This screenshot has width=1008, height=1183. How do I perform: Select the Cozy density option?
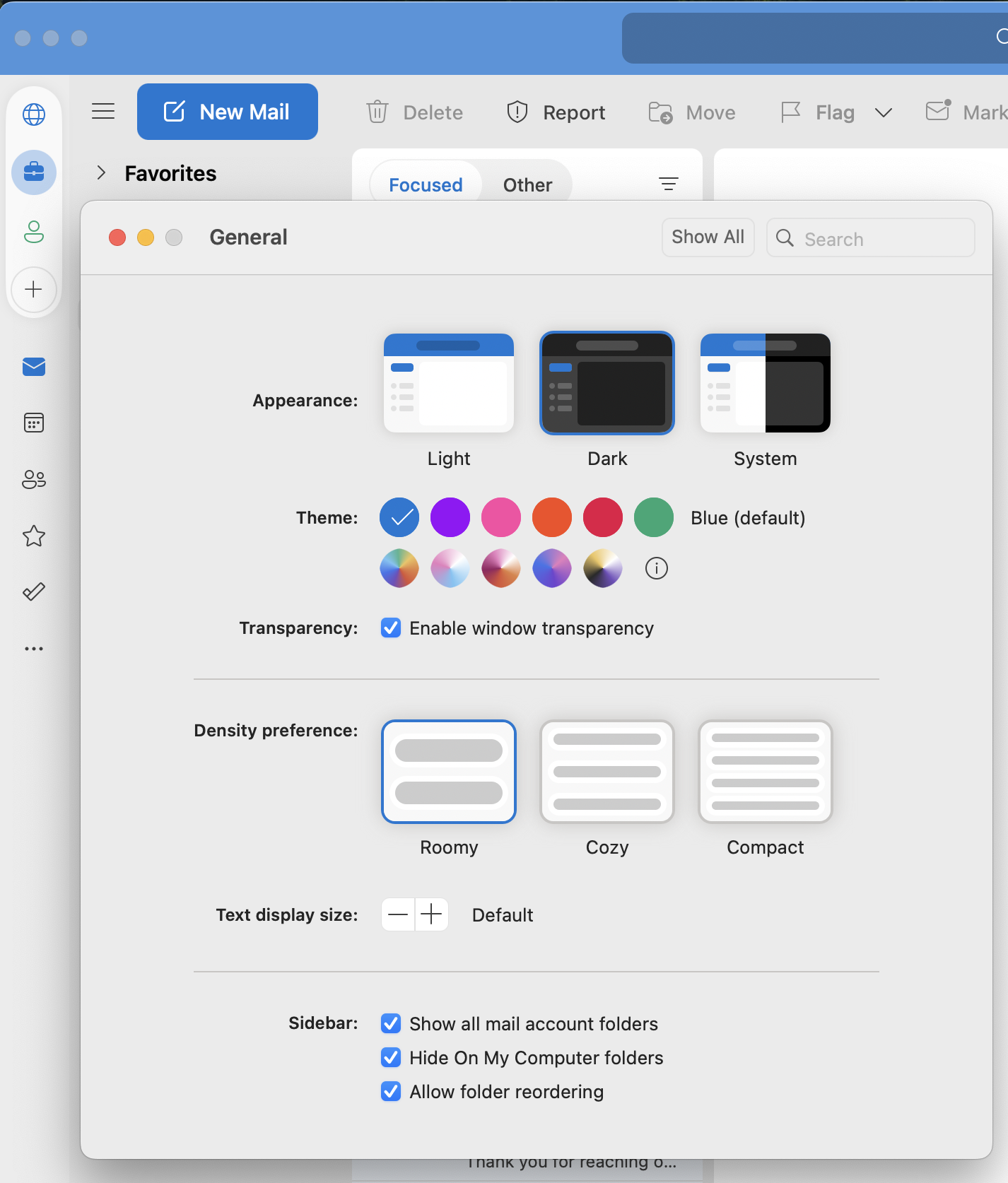pos(607,772)
